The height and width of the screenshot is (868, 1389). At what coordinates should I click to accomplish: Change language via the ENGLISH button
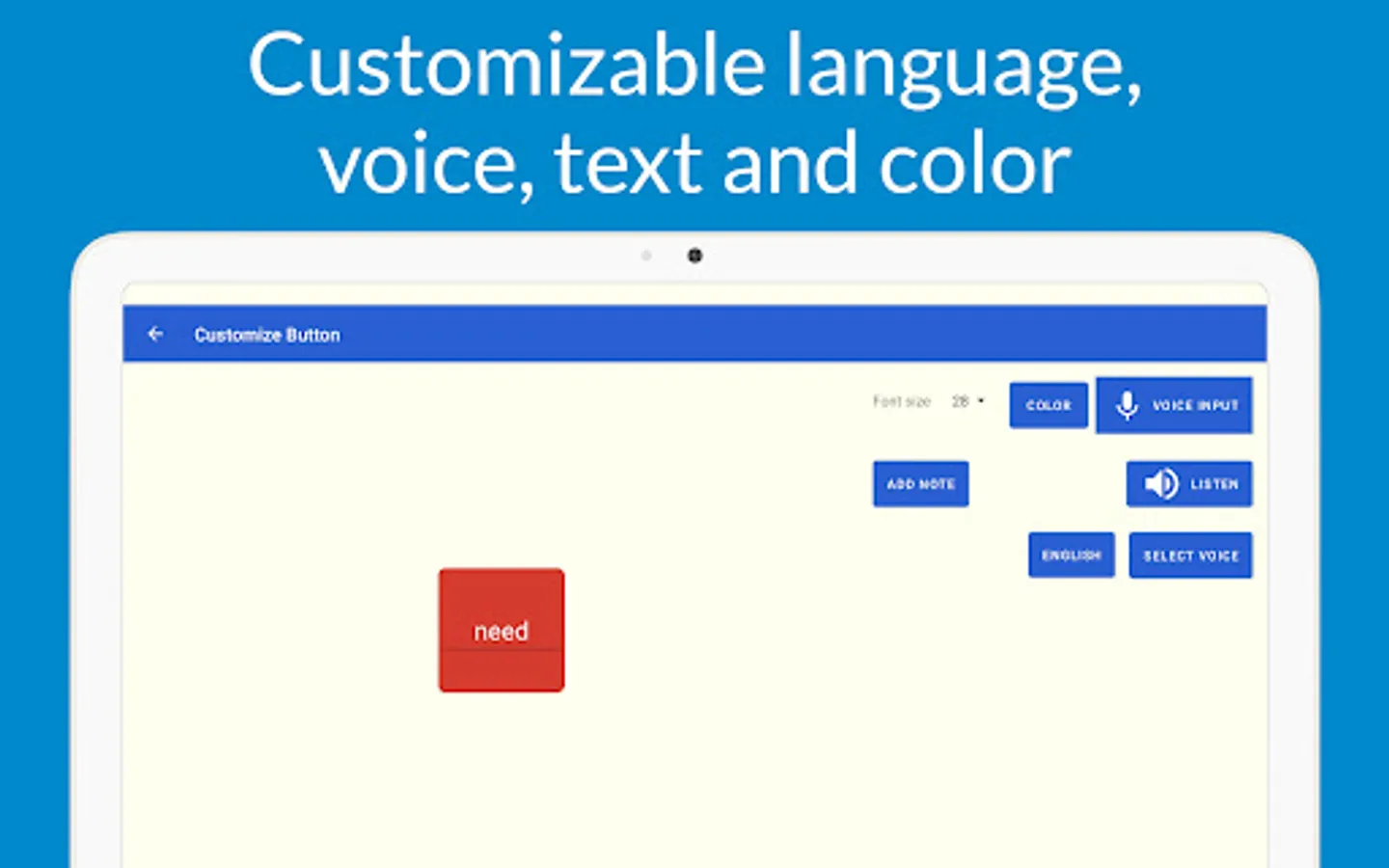coord(1071,556)
